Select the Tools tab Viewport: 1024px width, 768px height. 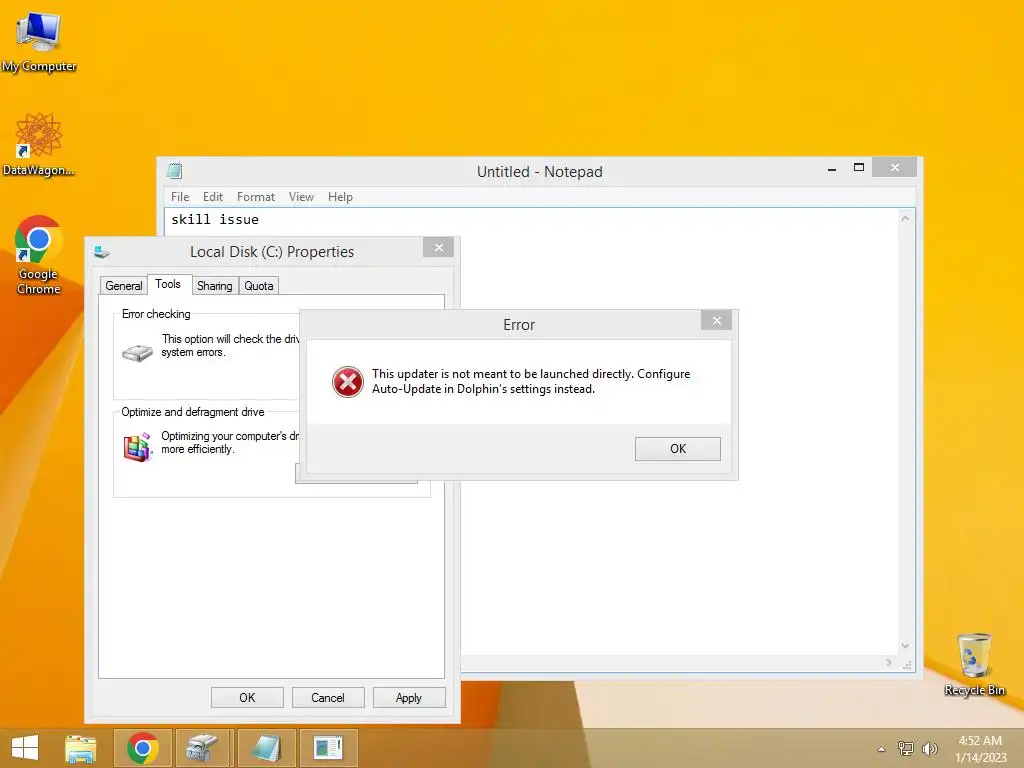pyautogui.click(x=168, y=284)
